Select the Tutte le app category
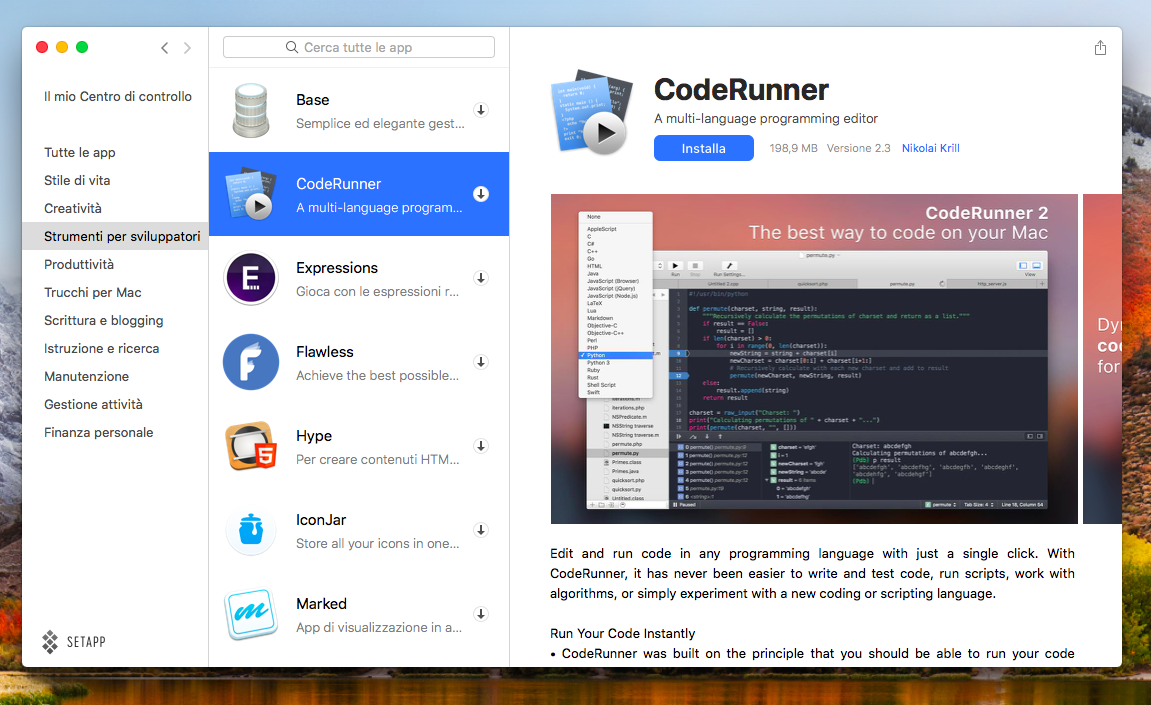The image size is (1151, 705). 80,153
